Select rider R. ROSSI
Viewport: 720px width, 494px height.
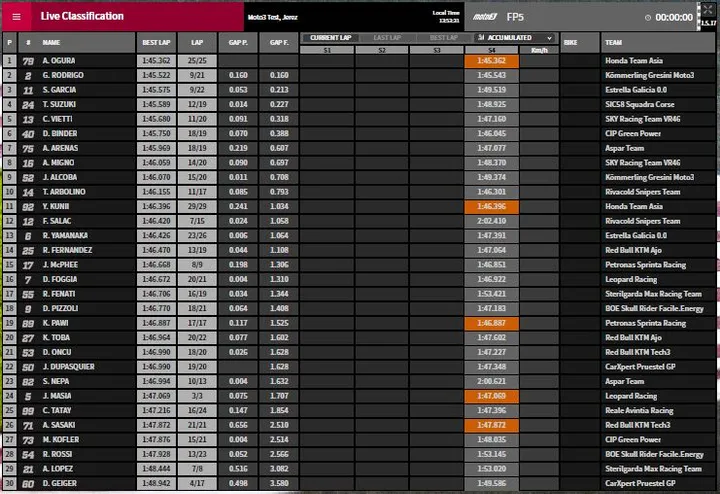coord(57,455)
